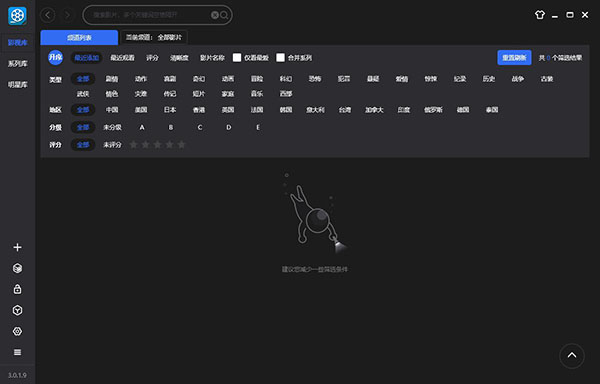Click the back-to-top arrow button
The image size is (600, 384).
[x=572, y=356]
